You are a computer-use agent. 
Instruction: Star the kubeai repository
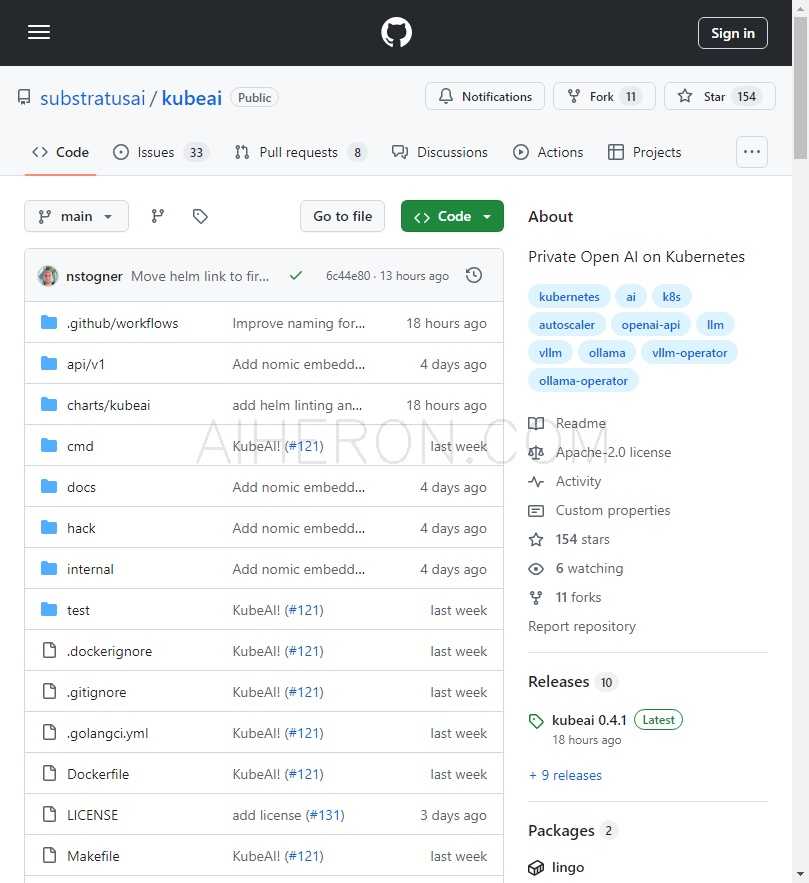point(719,96)
